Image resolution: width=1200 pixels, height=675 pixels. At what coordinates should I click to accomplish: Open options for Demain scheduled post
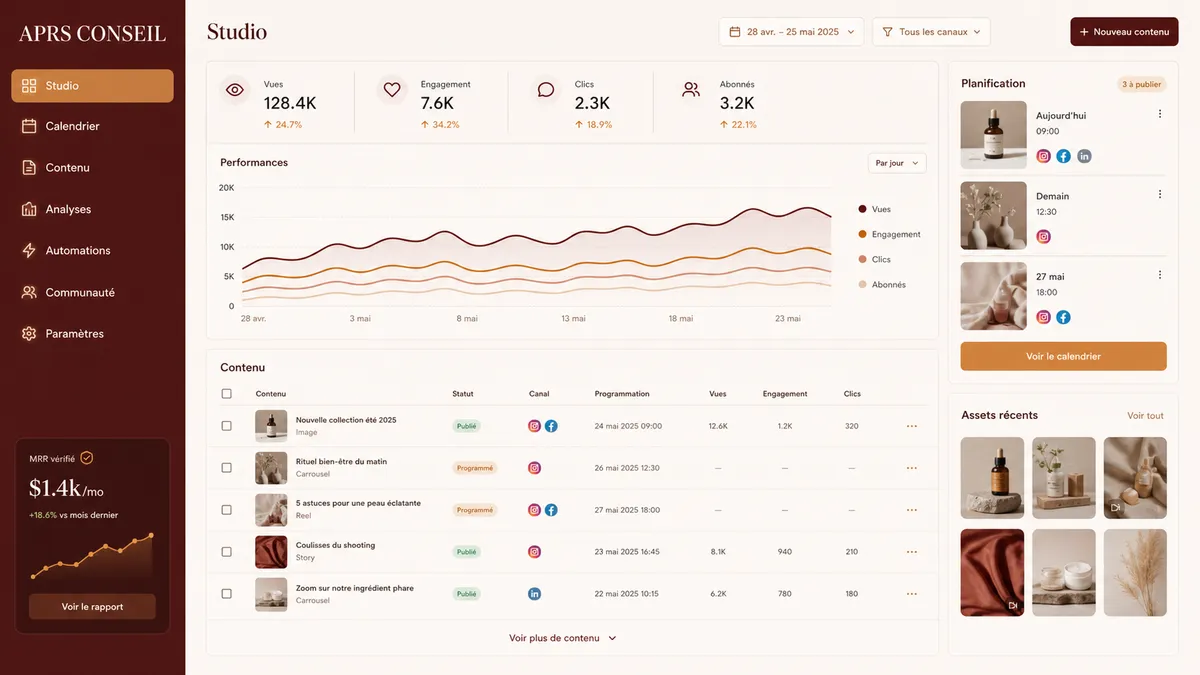[x=1160, y=194]
